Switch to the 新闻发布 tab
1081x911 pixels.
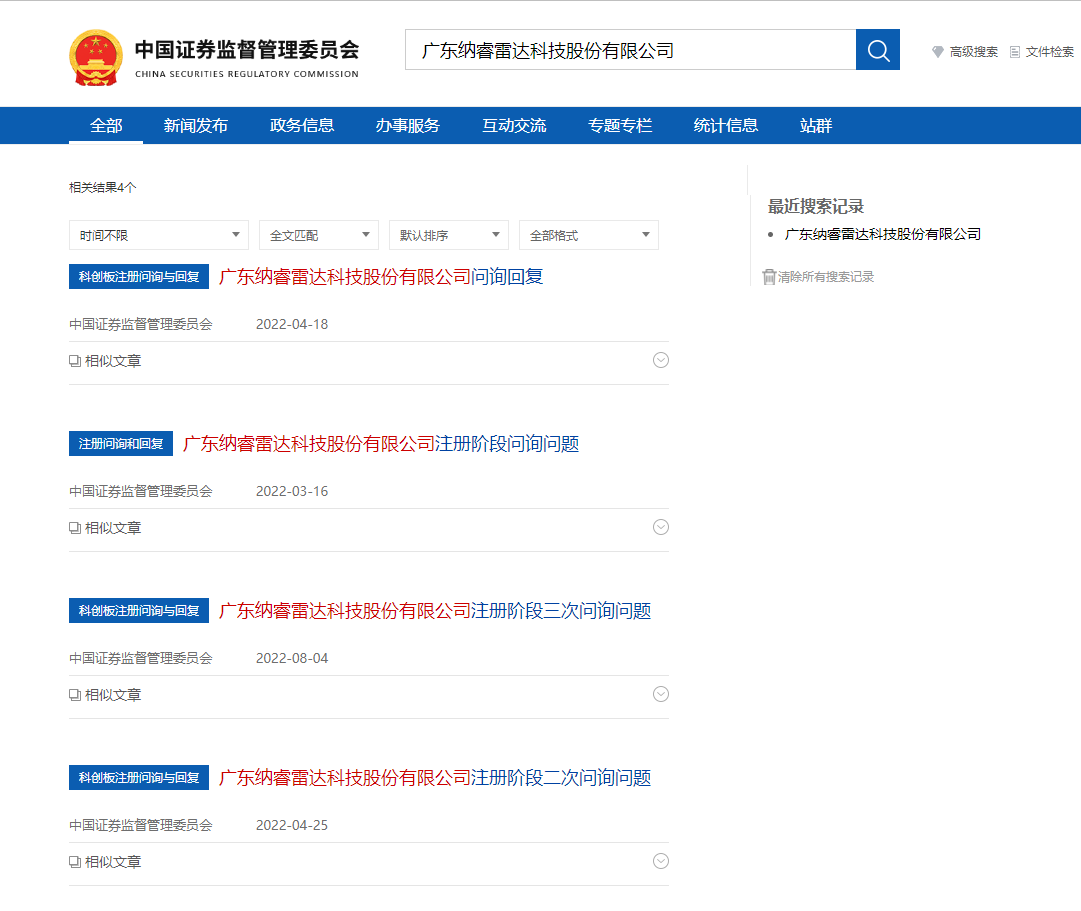point(196,126)
